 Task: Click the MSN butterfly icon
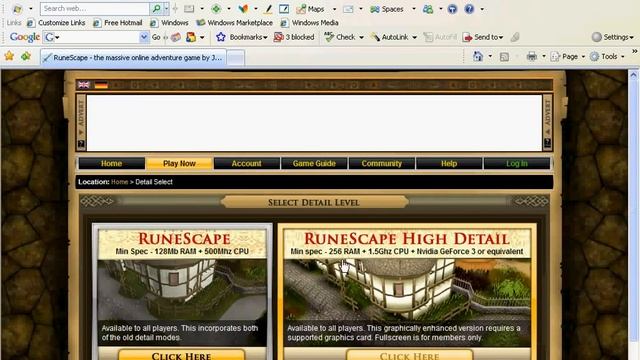[x=243, y=9]
